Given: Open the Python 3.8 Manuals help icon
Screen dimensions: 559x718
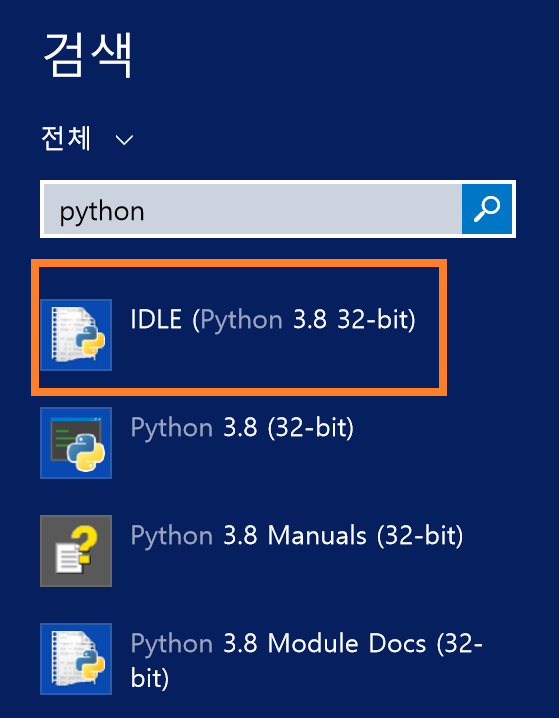Looking at the screenshot, I should (76, 551).
